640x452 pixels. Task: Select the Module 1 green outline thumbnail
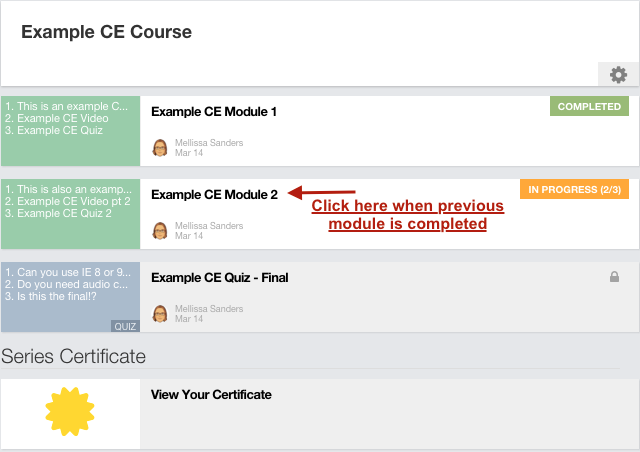click(x=71, y=131)
